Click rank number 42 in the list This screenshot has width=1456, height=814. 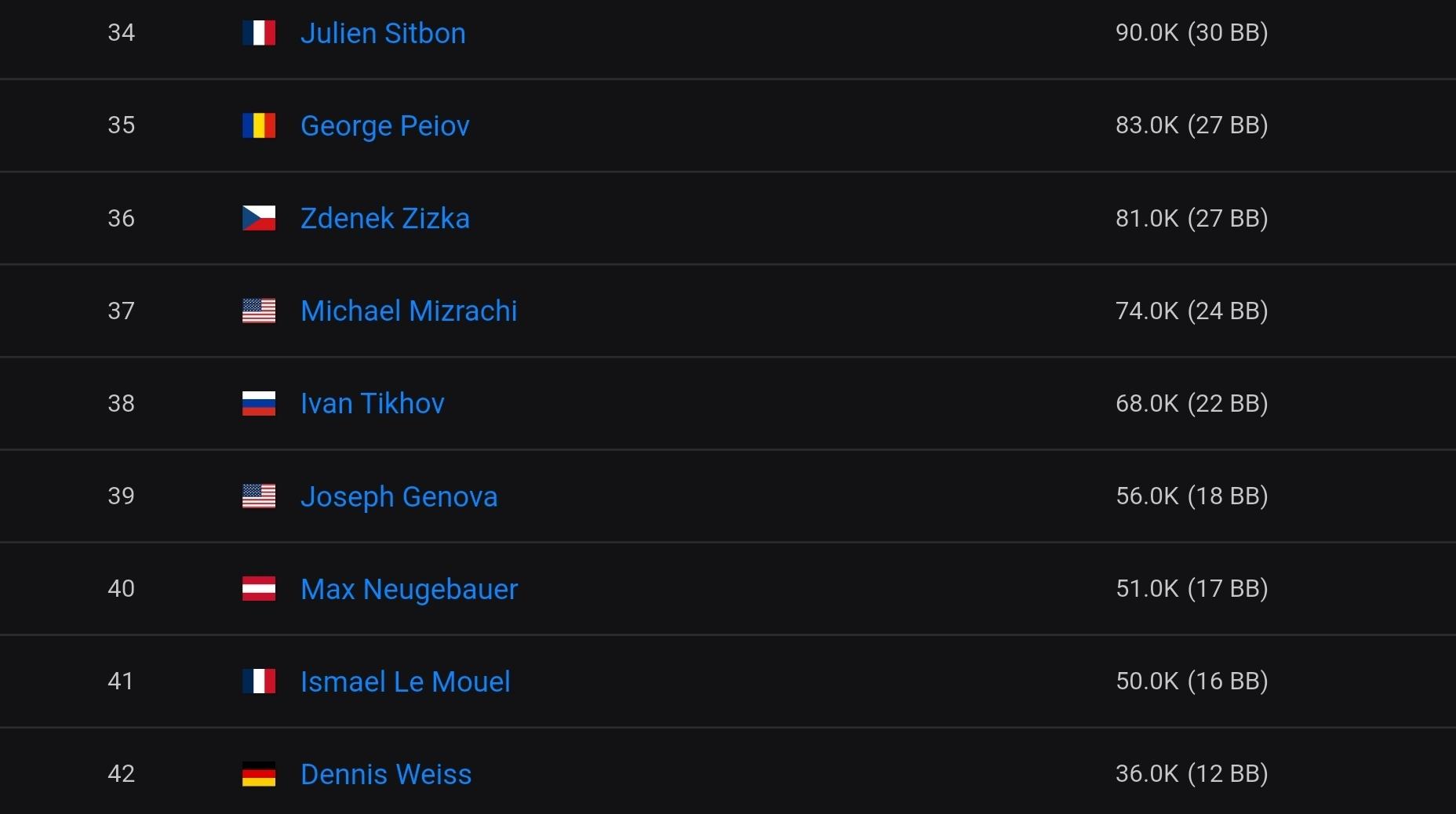[x=121, y=773]
